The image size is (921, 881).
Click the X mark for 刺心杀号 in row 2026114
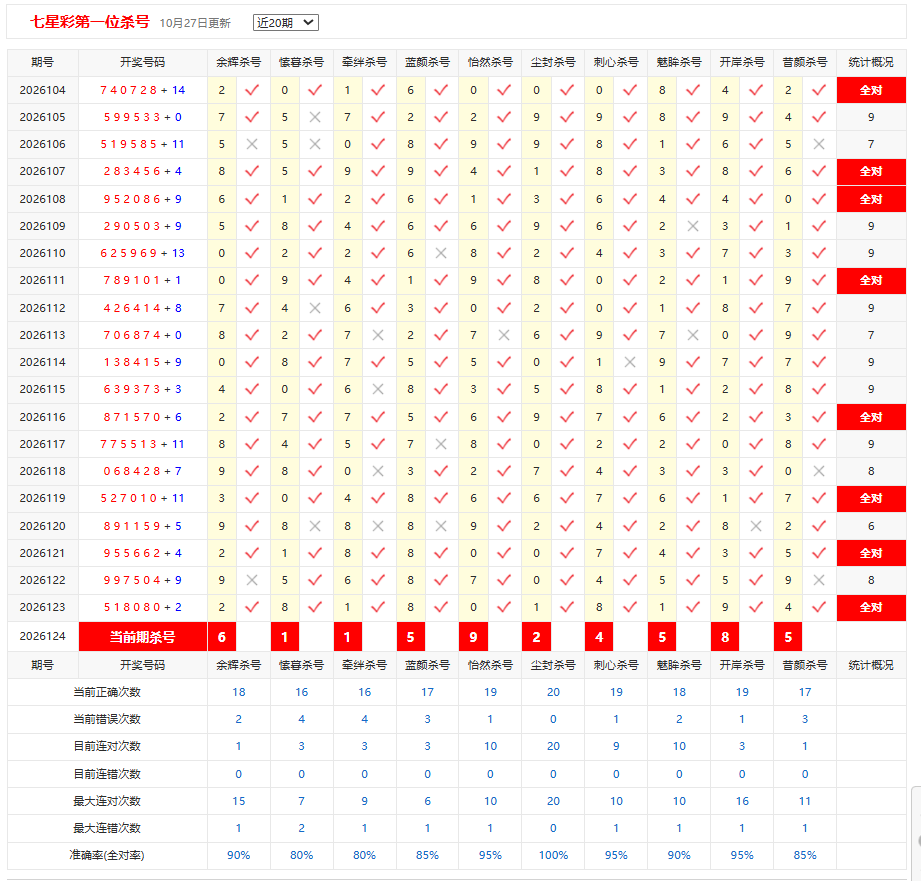[x=630, y=362]
